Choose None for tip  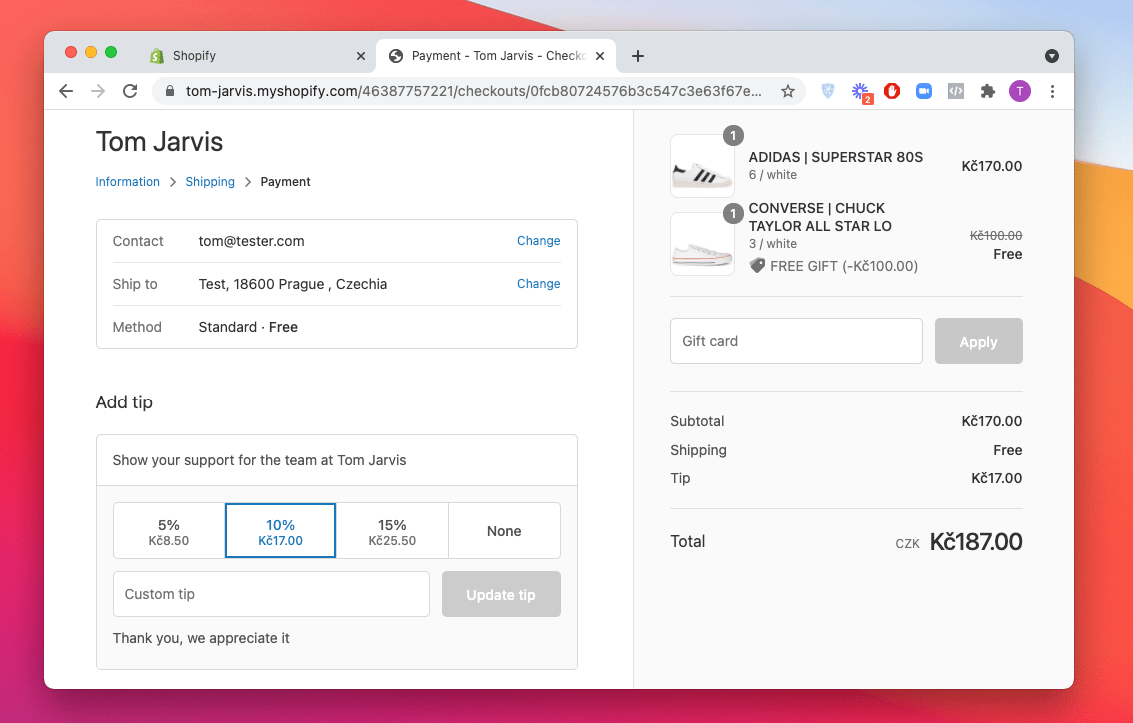click(504, 531)
